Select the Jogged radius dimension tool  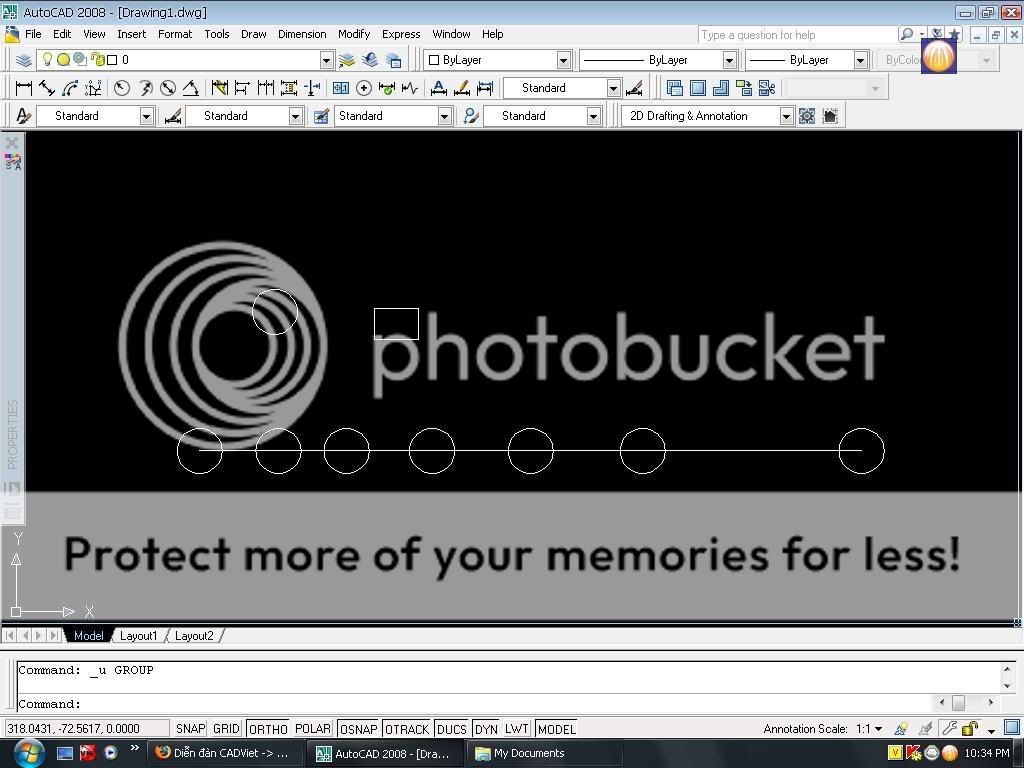pyautogui.click(x=145, y=88)
